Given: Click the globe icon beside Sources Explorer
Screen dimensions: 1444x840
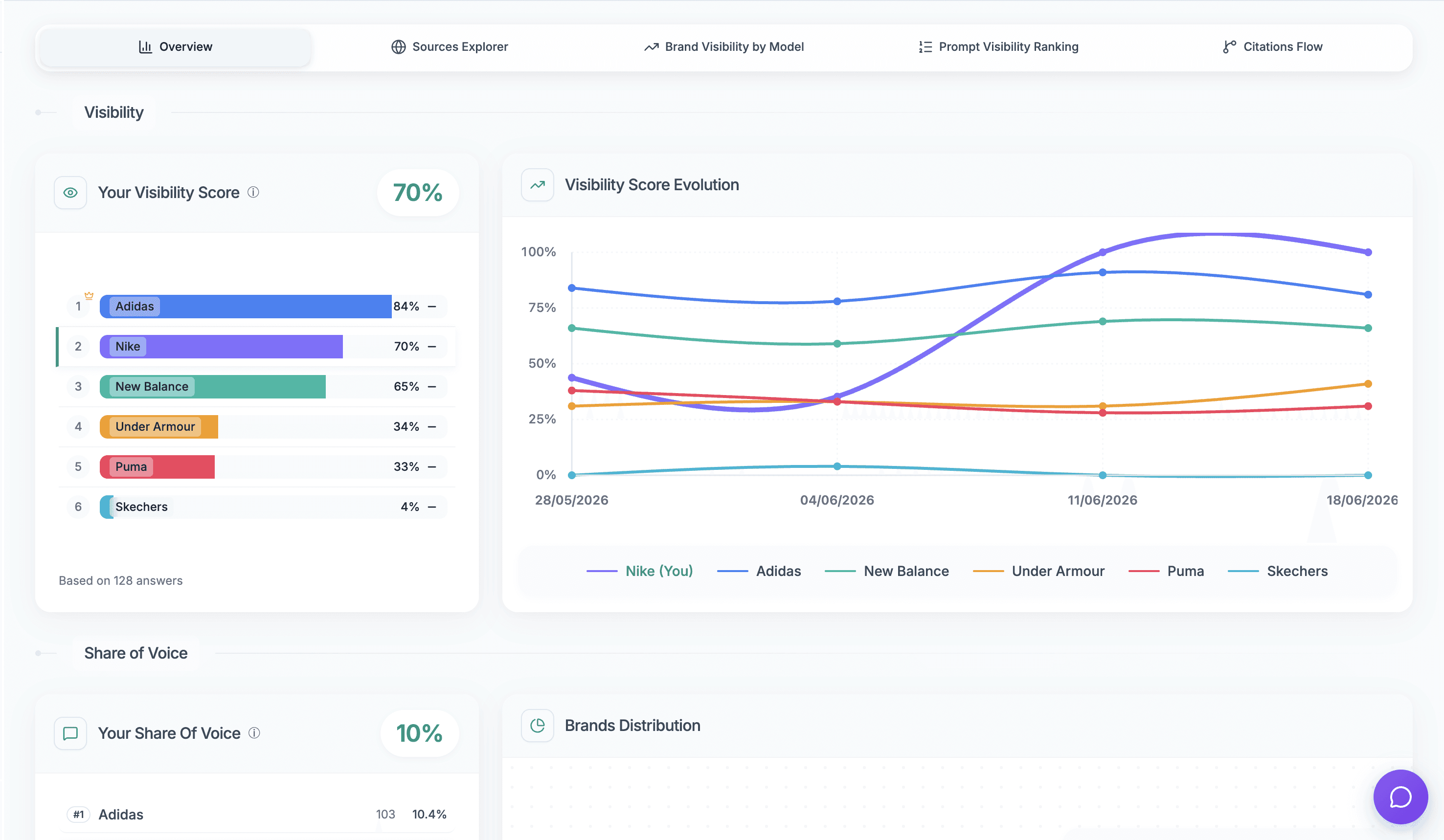Looking at the screenshot, I should tap(398, 47).
